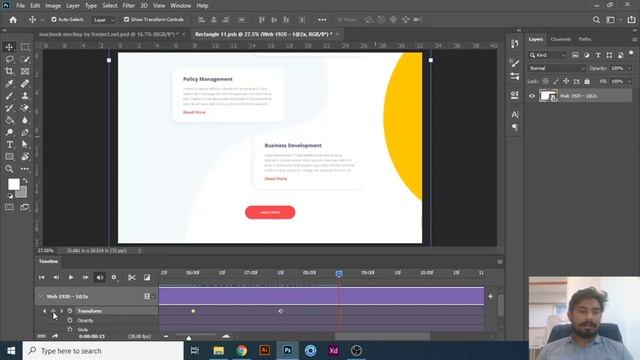
Task: Toggle Style keyframe stopwatch
Action: click(70, 329)
